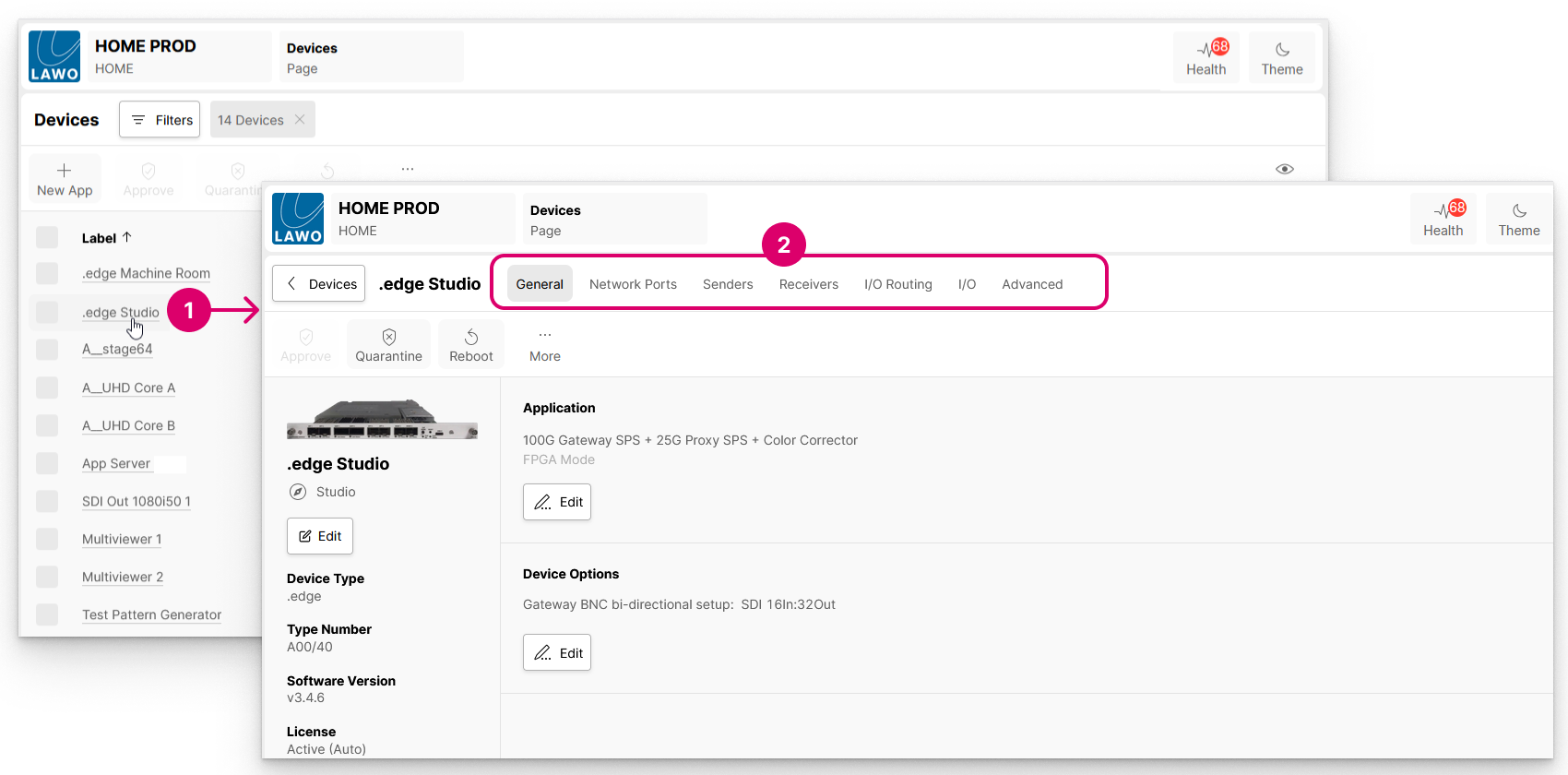Switch to the Network Ports tab
Viewport: 1568px width, 775px height.
pyautogui.click(x=633, y=284)
